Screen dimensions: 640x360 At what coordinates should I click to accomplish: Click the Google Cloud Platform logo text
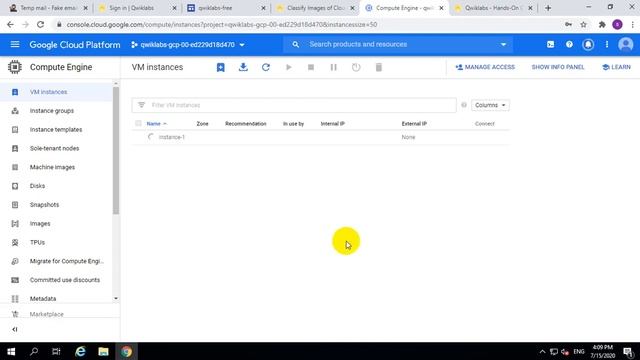pos(75,44)
